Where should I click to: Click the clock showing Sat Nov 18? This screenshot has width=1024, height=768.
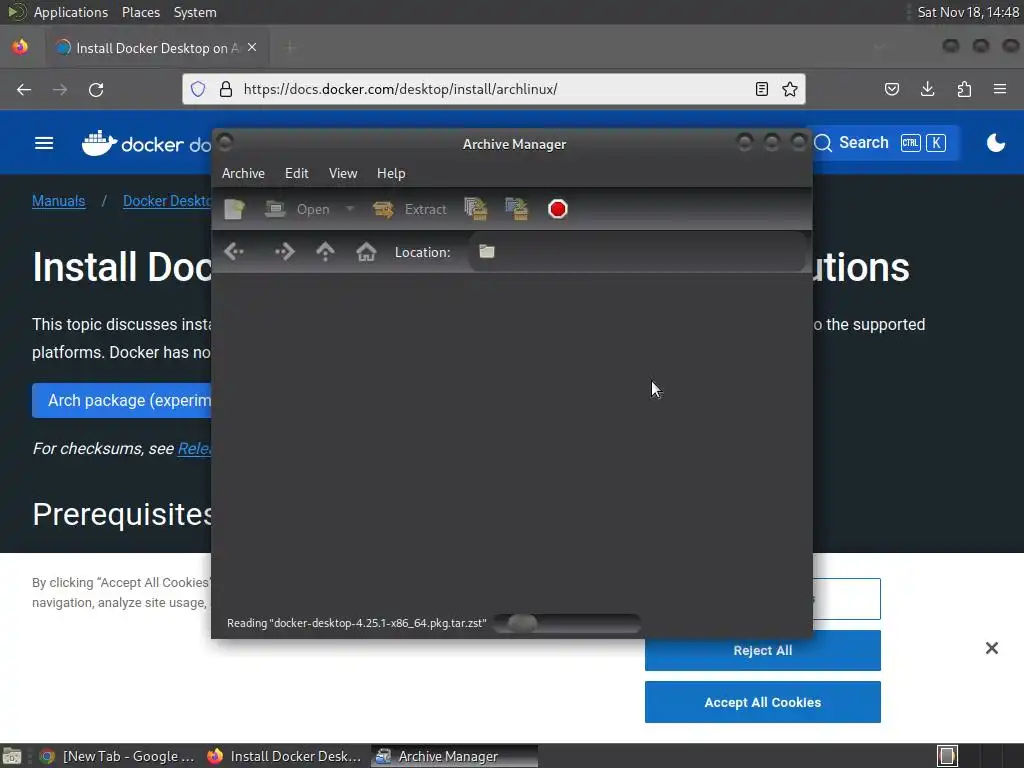click(x=968, y=12)
